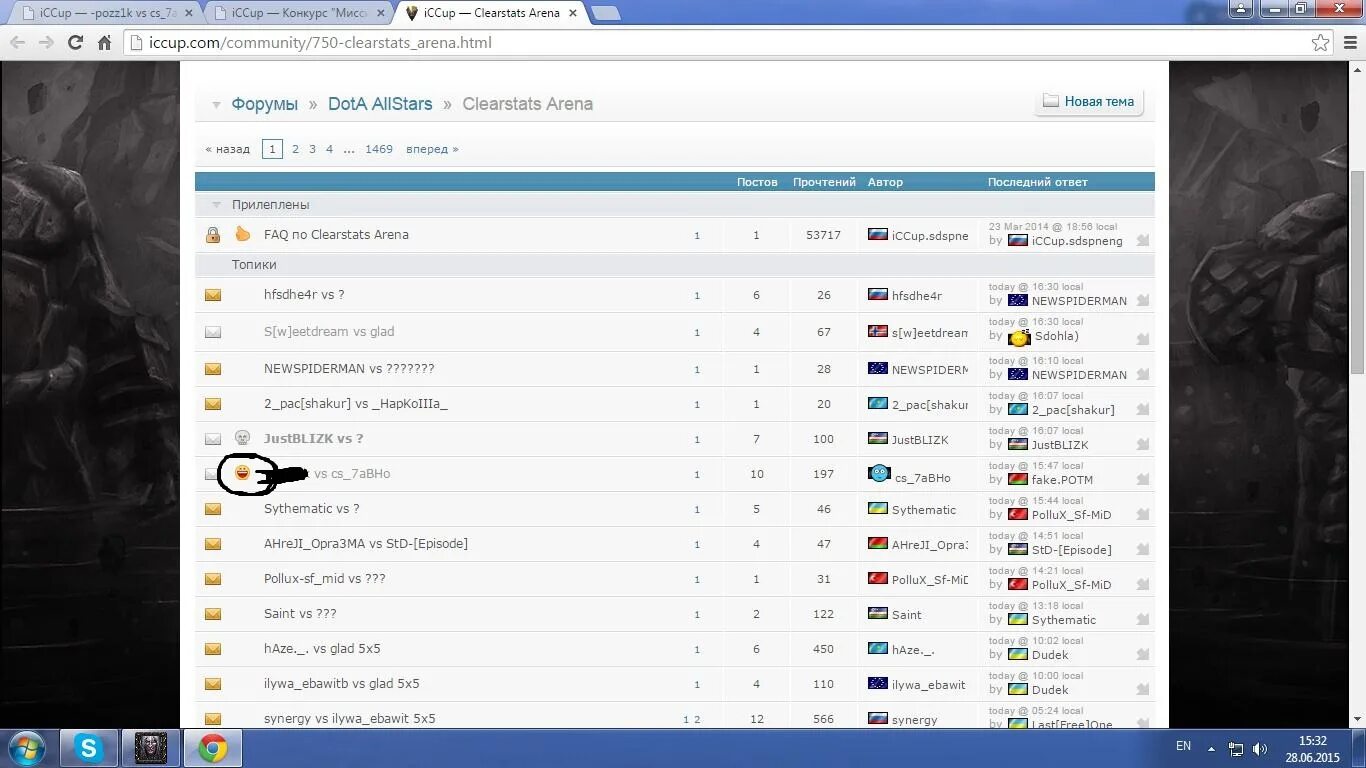The height and width of the screenshot is (768, 1366).
Task: Click envelope icon for Saint vs ???
Action: [x=213, y=614]
